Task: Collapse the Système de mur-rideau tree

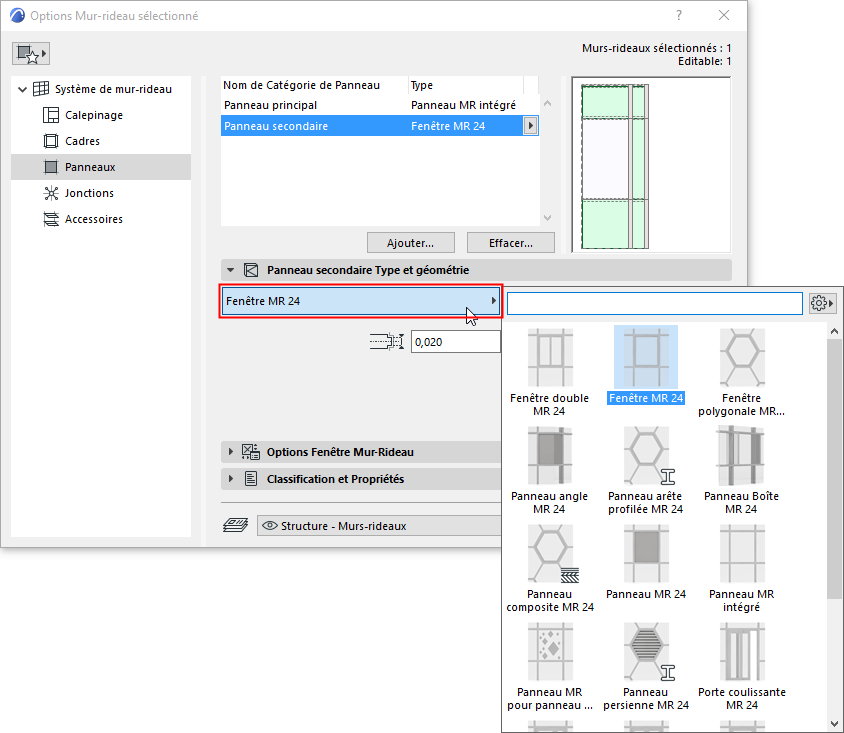Action: click(x=22, y=89)
